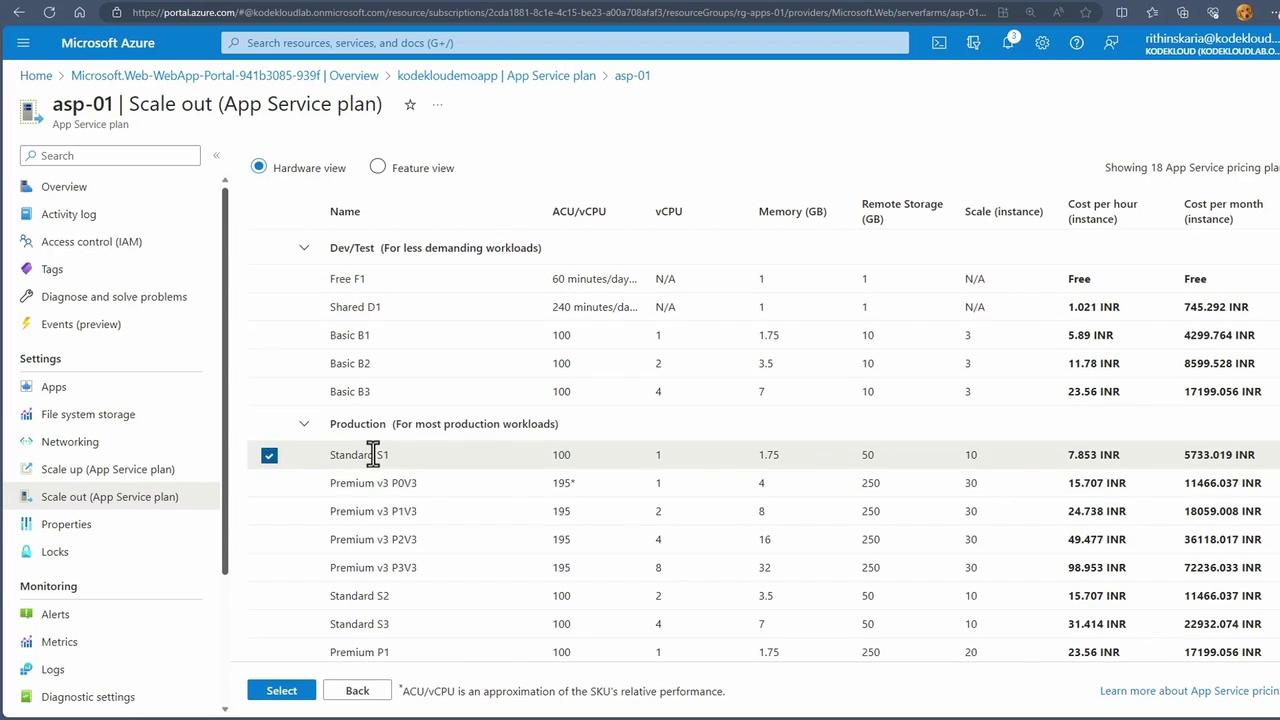The height and width of the screenshot is (720, 1280).
Task: Favorite asp-01 with the star icon
Action: click(x=410, y=104)
